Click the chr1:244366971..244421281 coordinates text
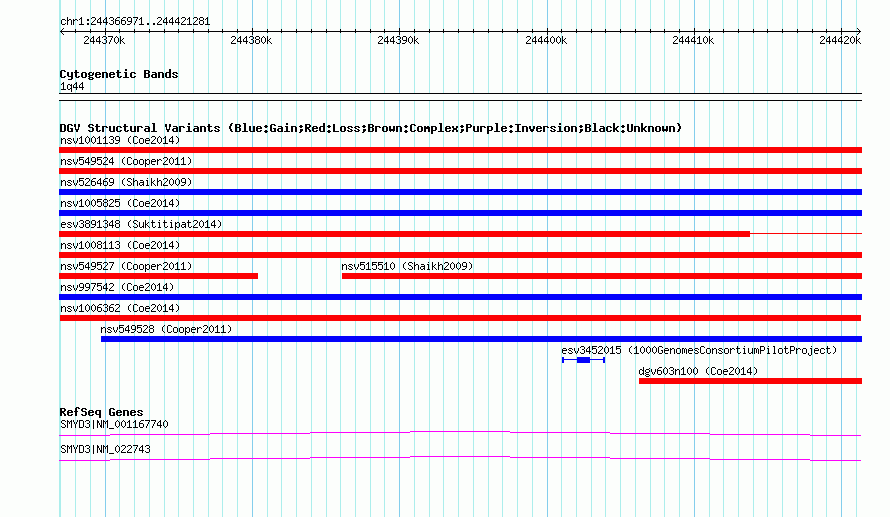The width and height of the screenshot is (890, 517). (135, 22)
